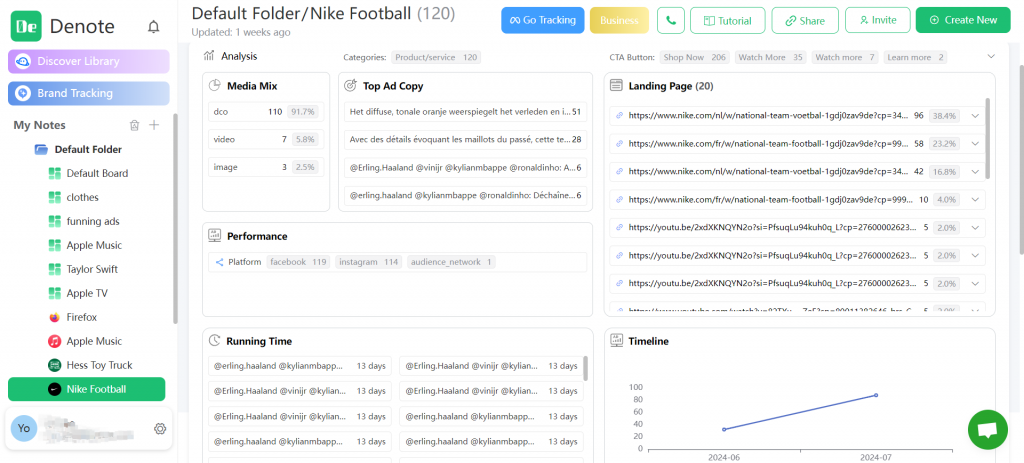This screenshot has width=1024, height=463.
Task: Click the Performance panel icon
Action: point(214,236)
